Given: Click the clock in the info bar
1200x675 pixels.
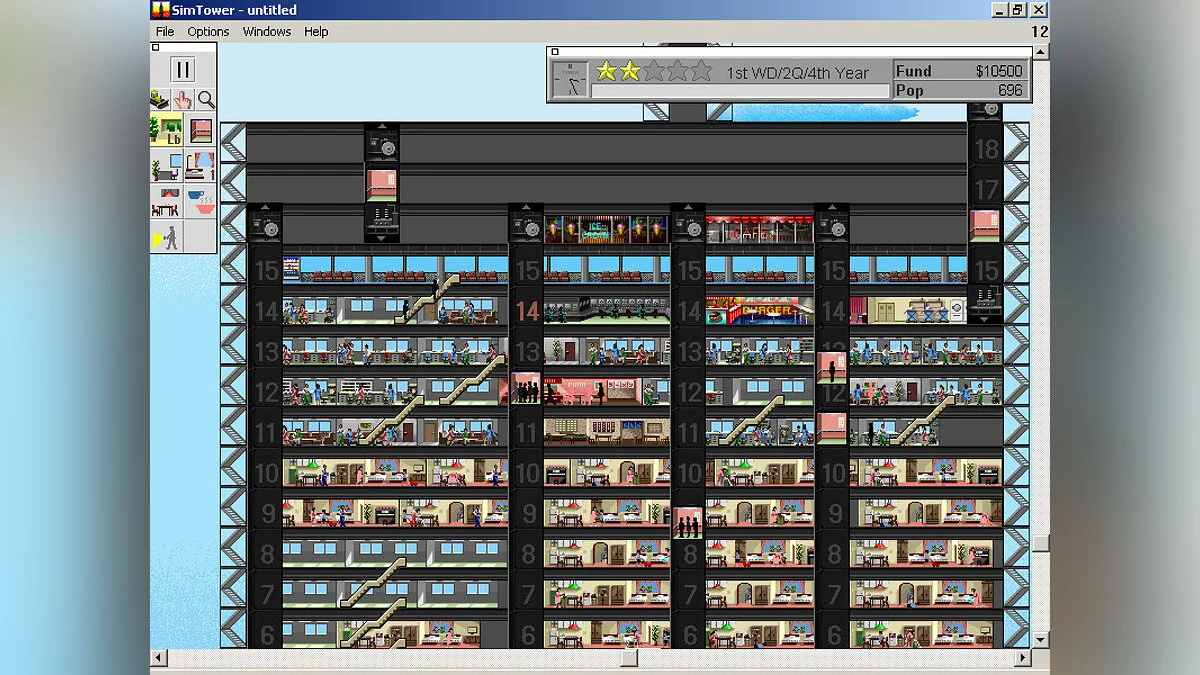Looking at the screenshot, I should pos(570,80).
